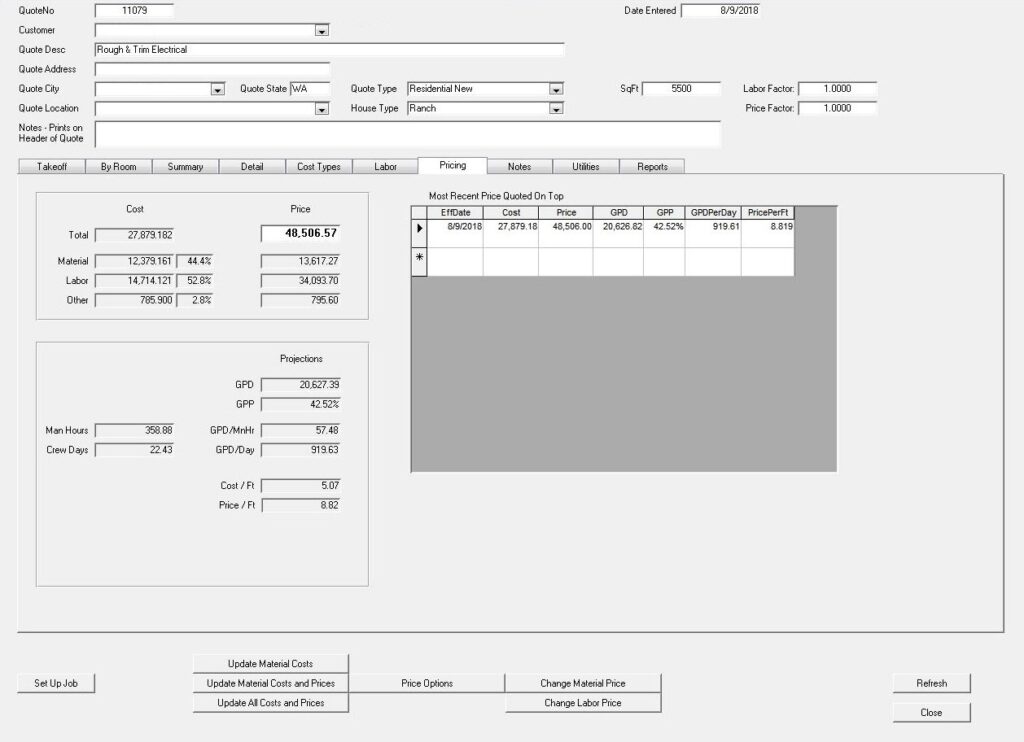Viewport: 1024px width, 742px height.
Task: Open Price Options
Action: point(427,684)
